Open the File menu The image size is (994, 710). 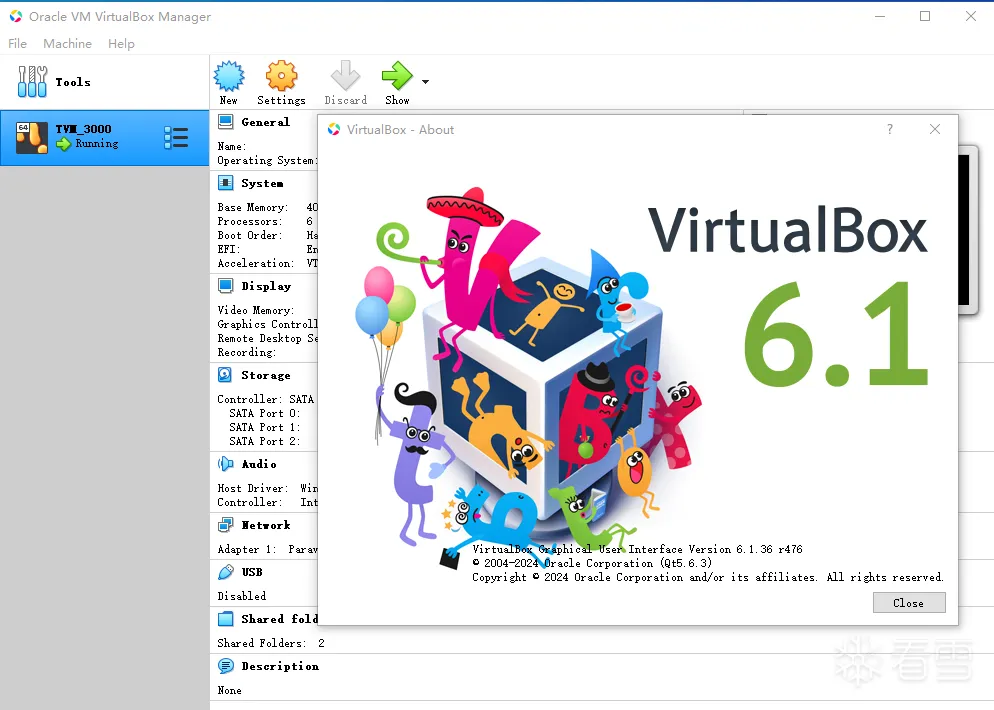point(17,44)
